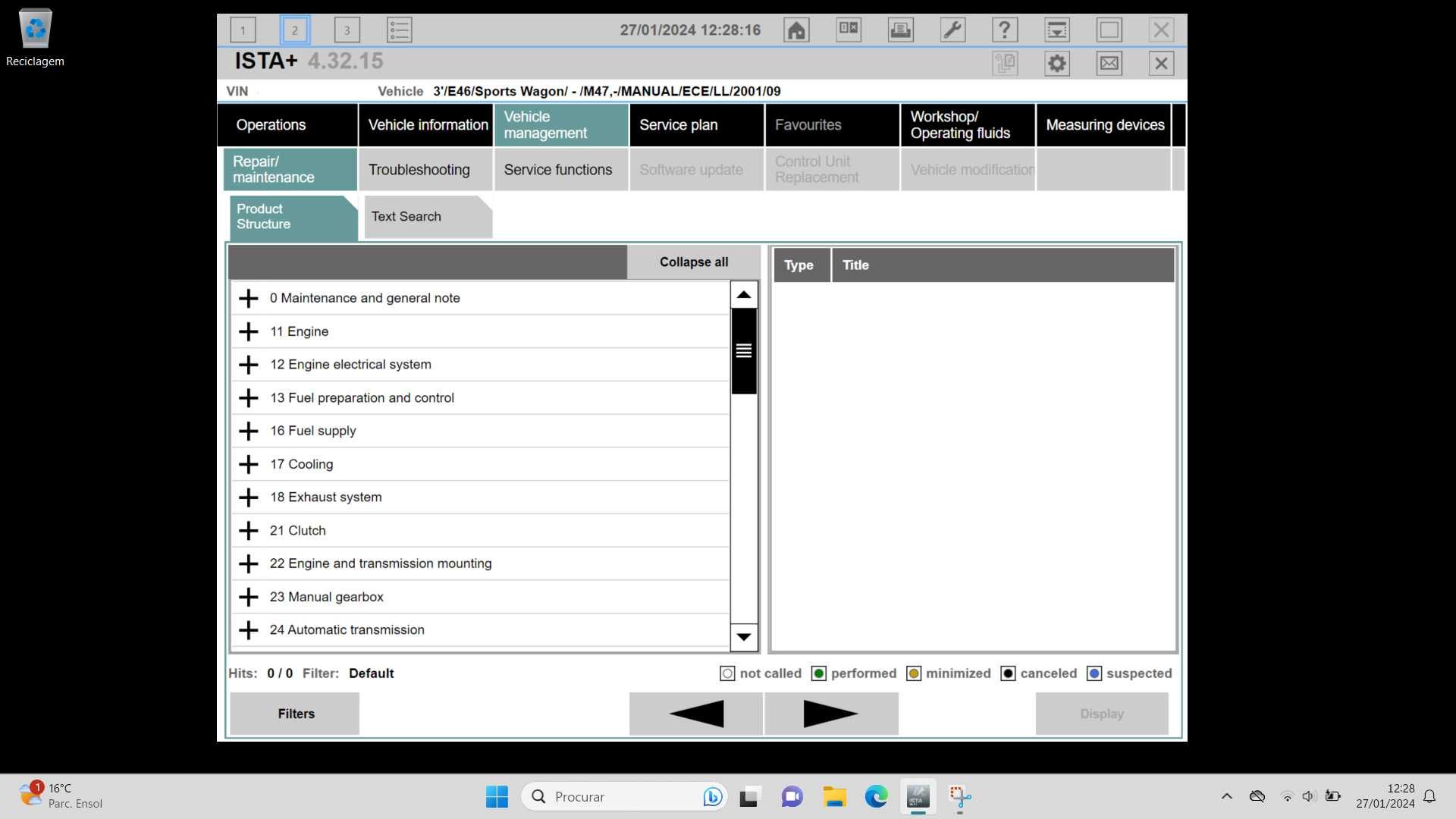Viewport: 1456px width, 819px height.
Task: Expand '12 Engine electrical system'
Action: 248,365
